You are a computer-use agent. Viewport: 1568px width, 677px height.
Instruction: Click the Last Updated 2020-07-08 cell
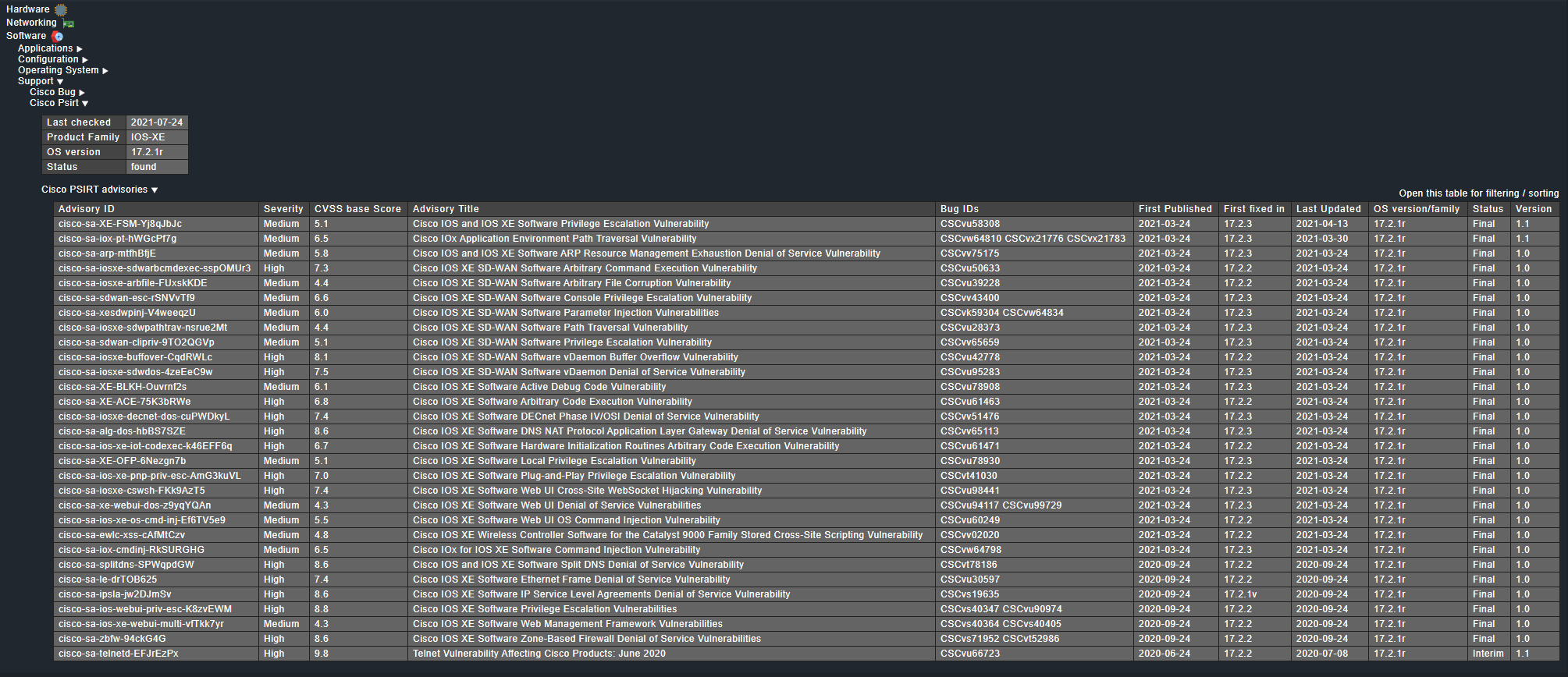click(x=1330, y=654)
